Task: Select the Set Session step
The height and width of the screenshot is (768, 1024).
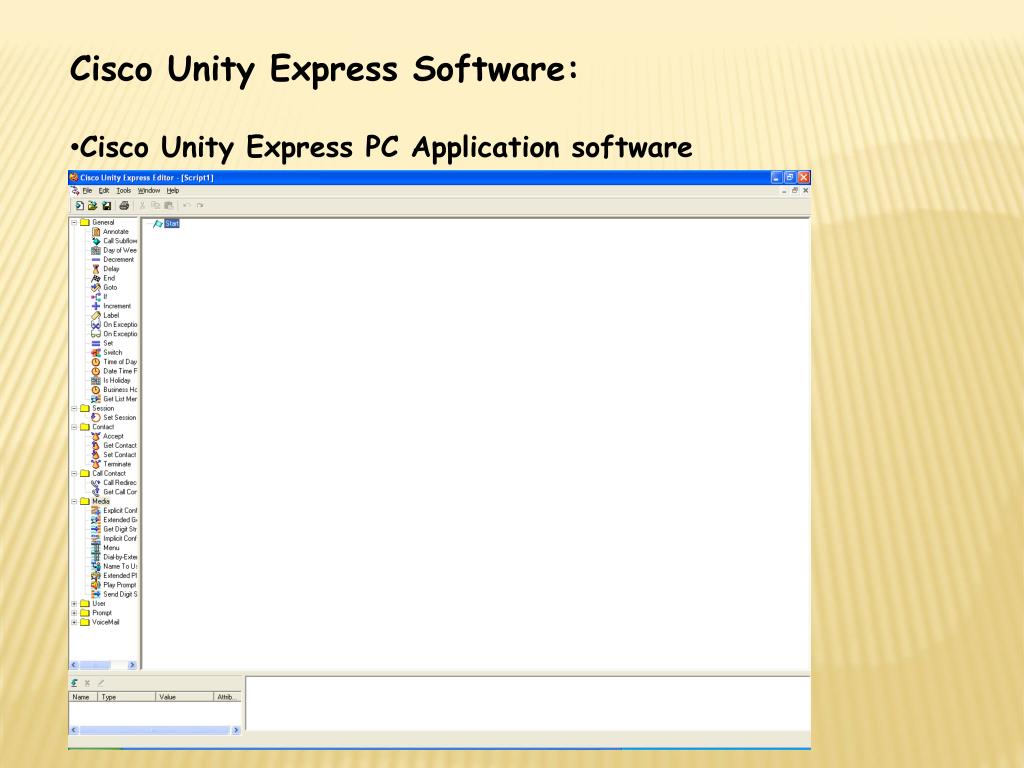Action: coord(114,417)
